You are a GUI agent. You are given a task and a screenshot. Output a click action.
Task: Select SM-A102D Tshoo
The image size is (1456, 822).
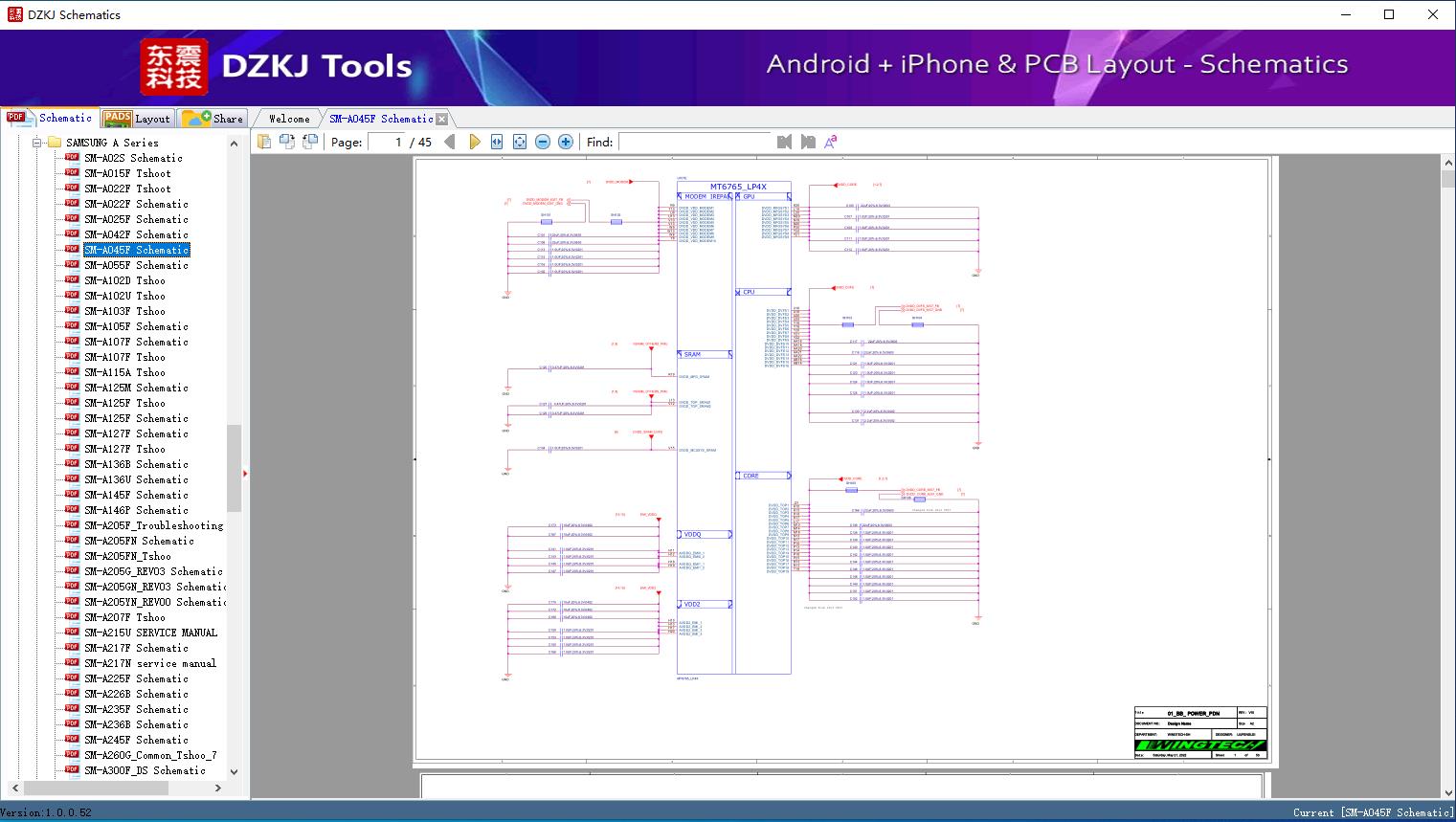click(x=124, y=280)
